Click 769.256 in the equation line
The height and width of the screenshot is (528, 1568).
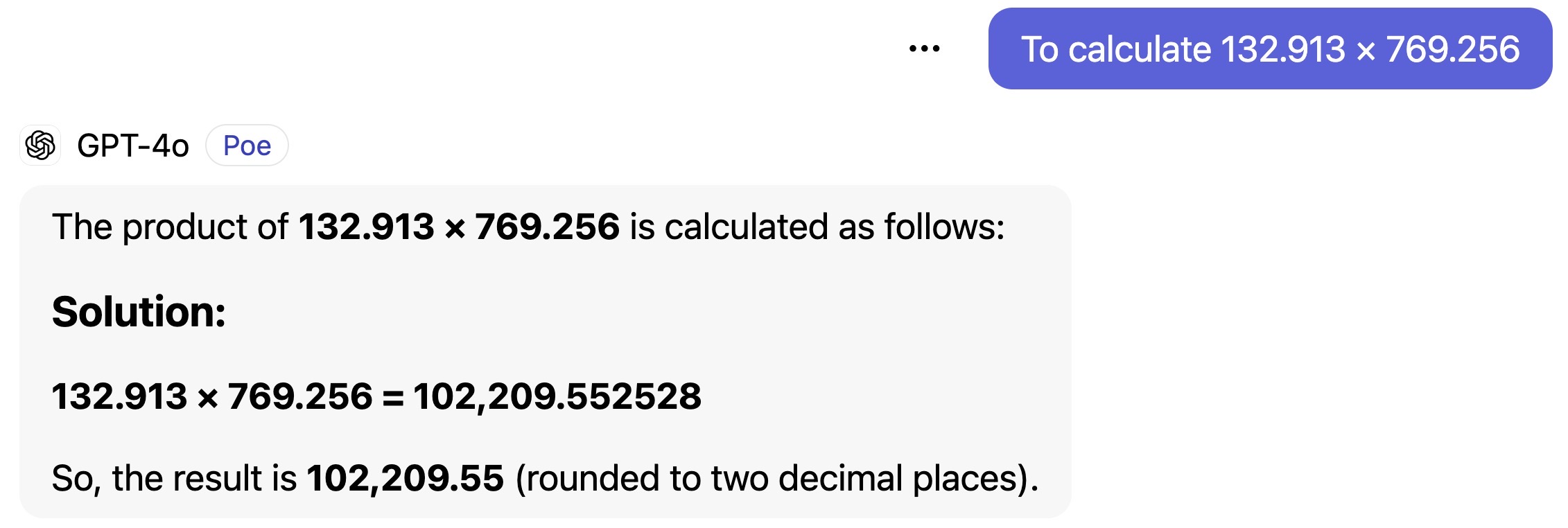[x=300, y=396]
